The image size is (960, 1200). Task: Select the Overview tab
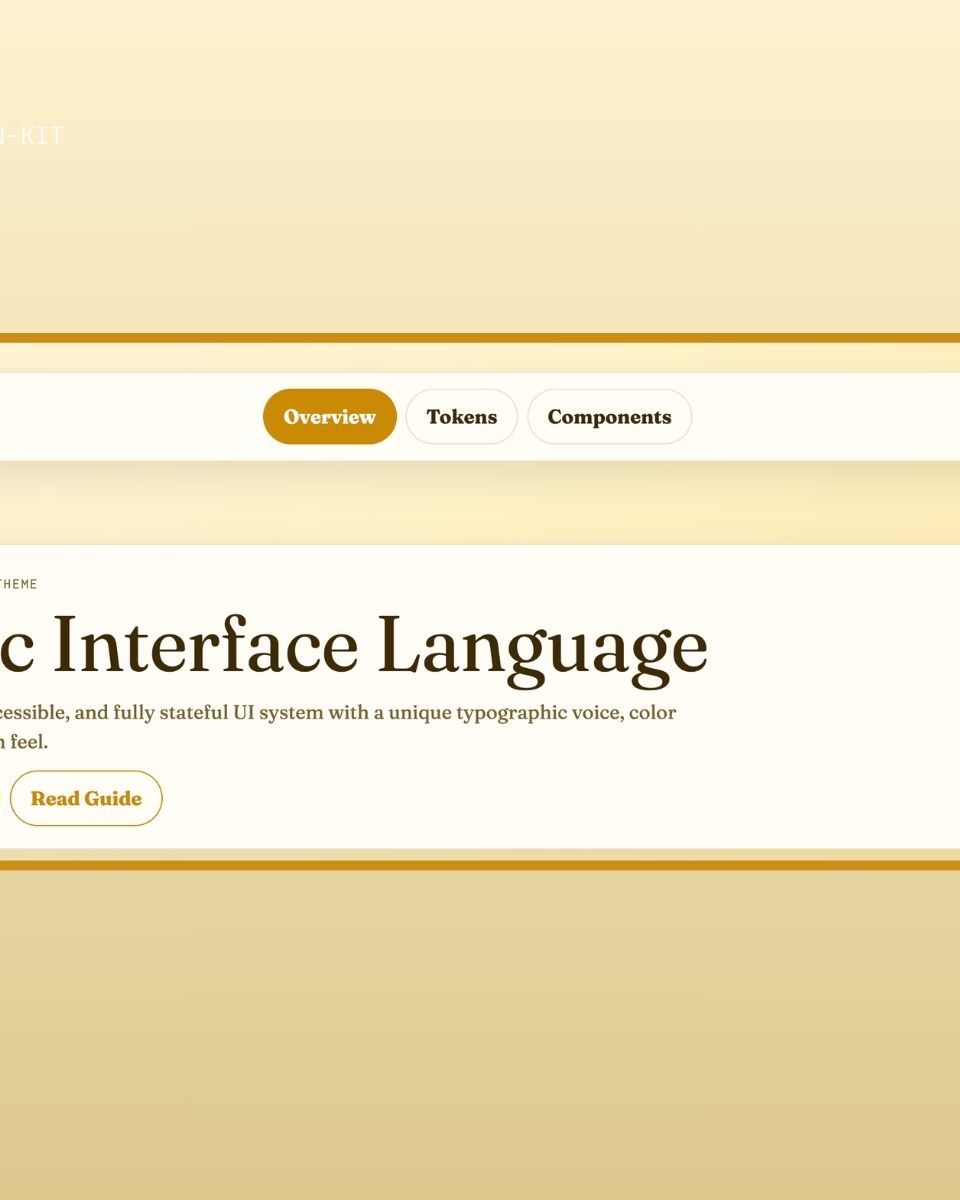click(x=330, y=417)
